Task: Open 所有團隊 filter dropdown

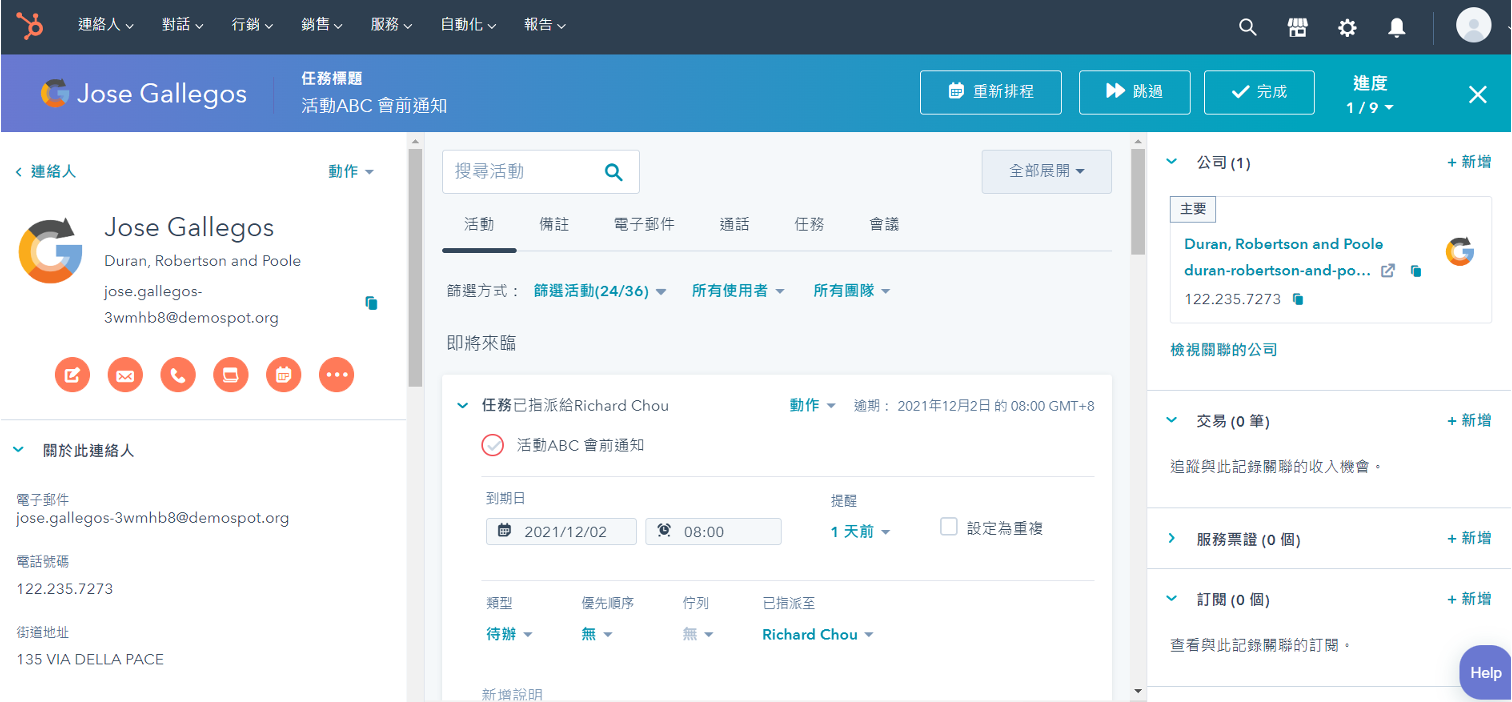Action: [851, 291]
